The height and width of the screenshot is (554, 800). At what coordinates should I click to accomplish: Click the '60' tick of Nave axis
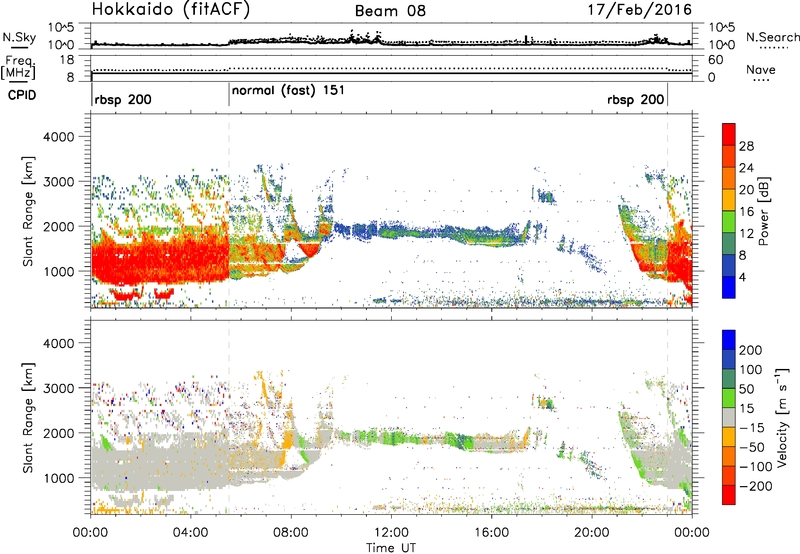pos(716,60)
